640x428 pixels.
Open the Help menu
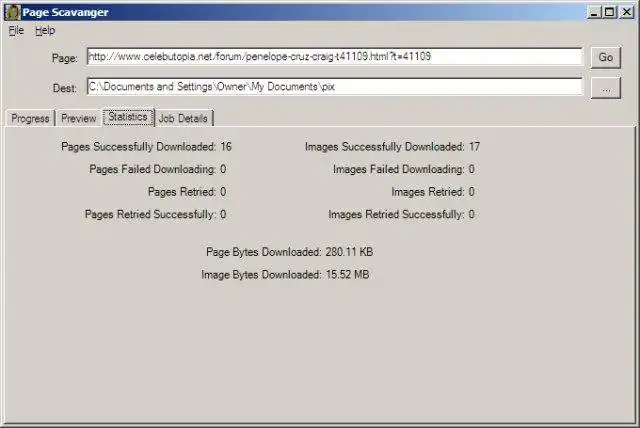pyautogui.click(x=45, y=31)
